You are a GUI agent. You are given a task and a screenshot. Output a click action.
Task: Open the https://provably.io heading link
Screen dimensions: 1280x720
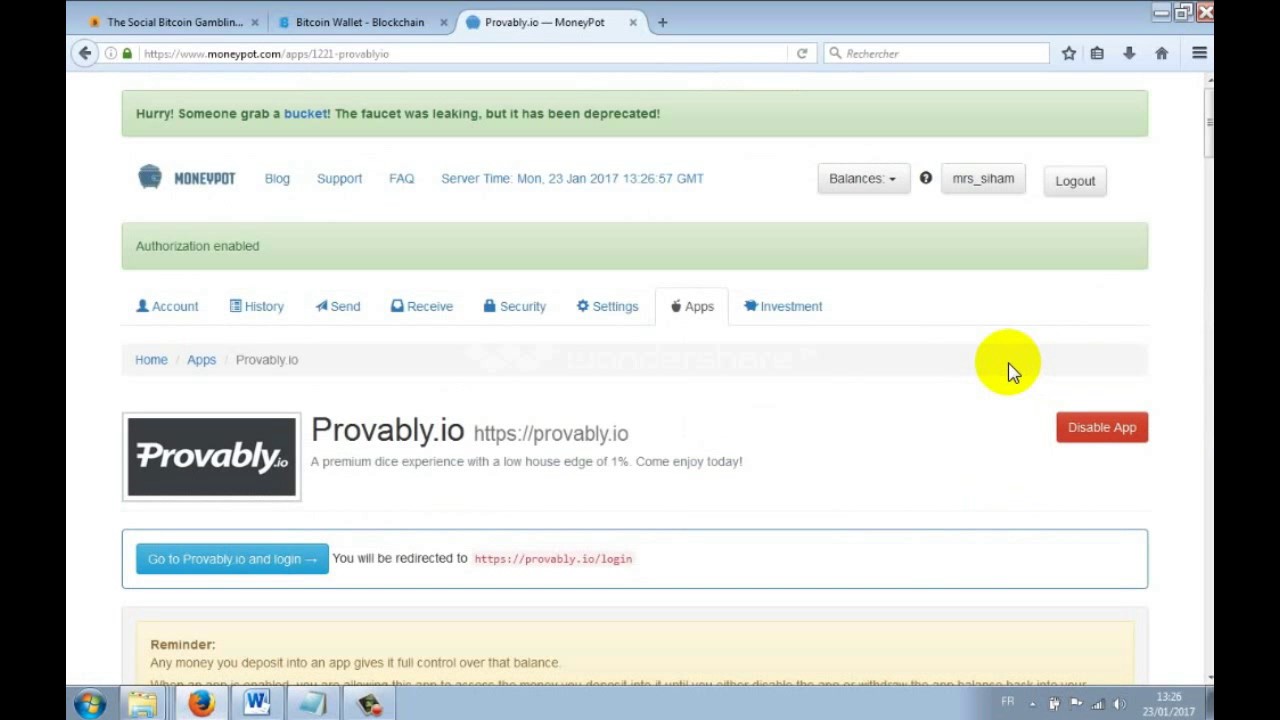pyautogui.click(x=551, y=433)
